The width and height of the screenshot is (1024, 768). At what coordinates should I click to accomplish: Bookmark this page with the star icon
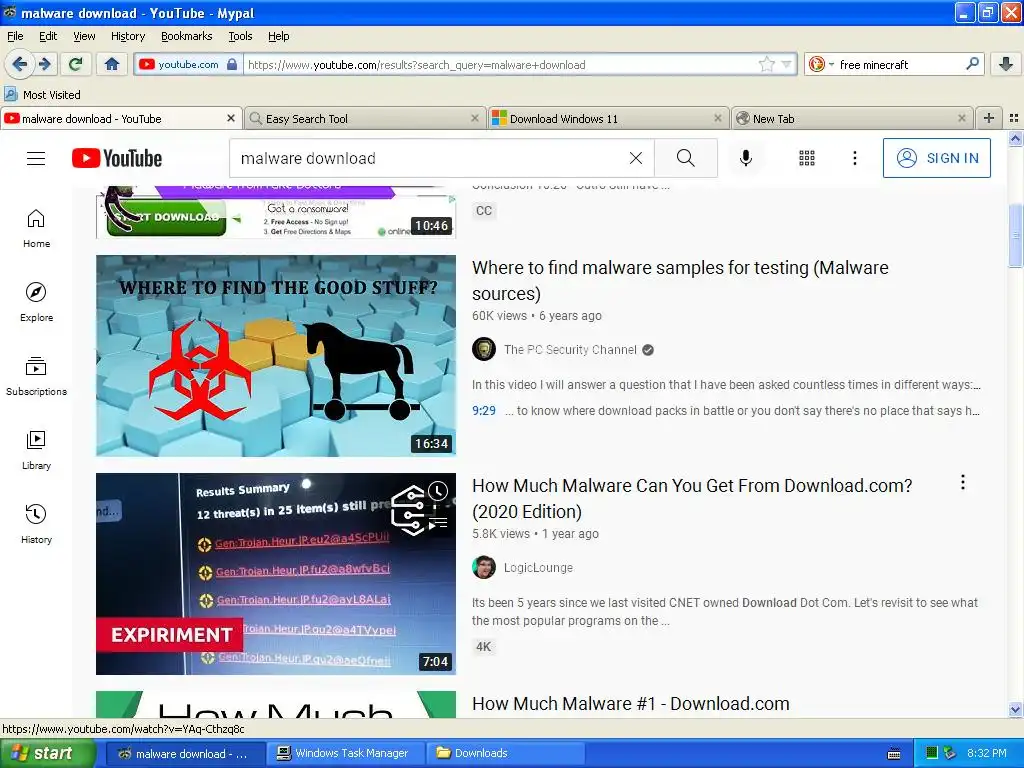coord(766,64)
